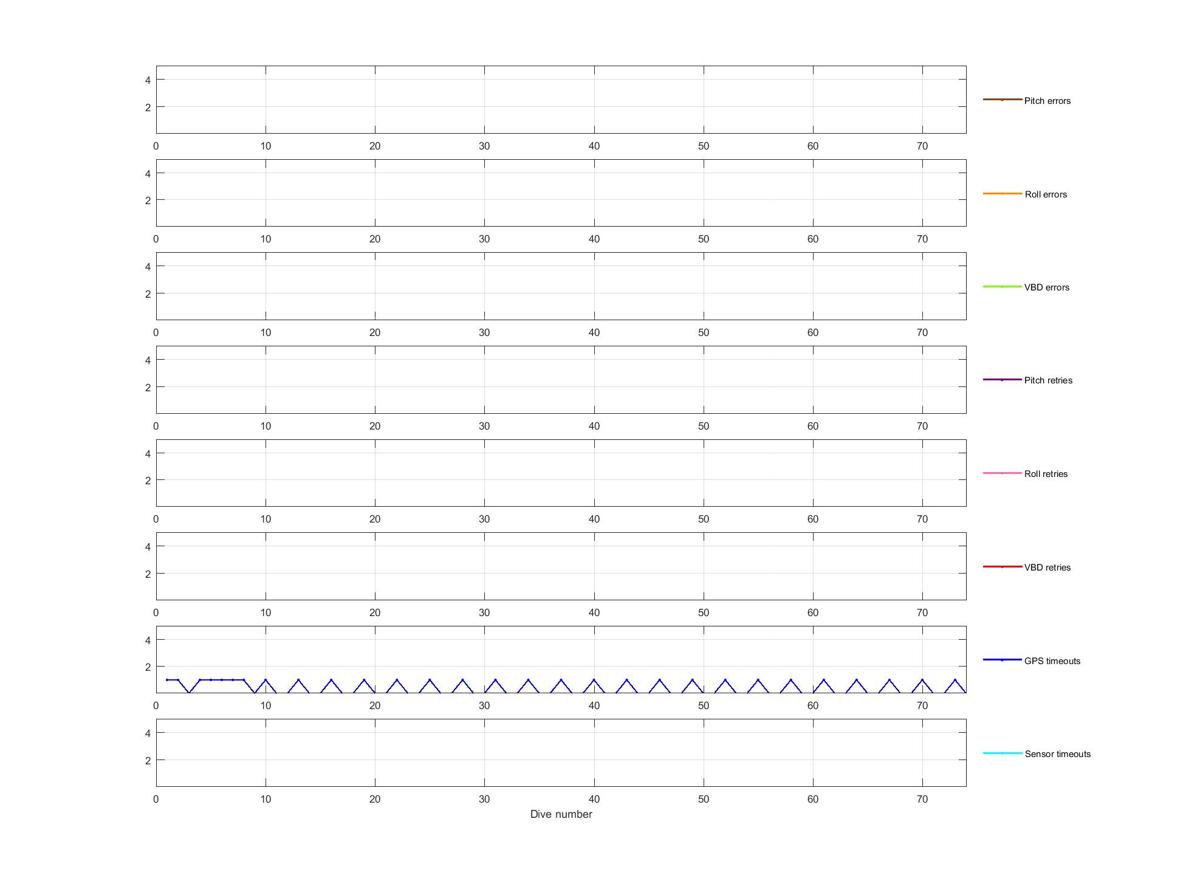Click the Pitch errors legend label
Image resolution: width=1200 pixels, height=885 pixels.
click(1047, 101)
